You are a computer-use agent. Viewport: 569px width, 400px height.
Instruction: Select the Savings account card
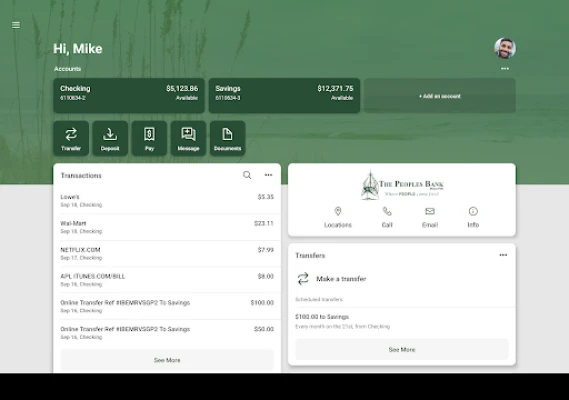tap(284, 95)
